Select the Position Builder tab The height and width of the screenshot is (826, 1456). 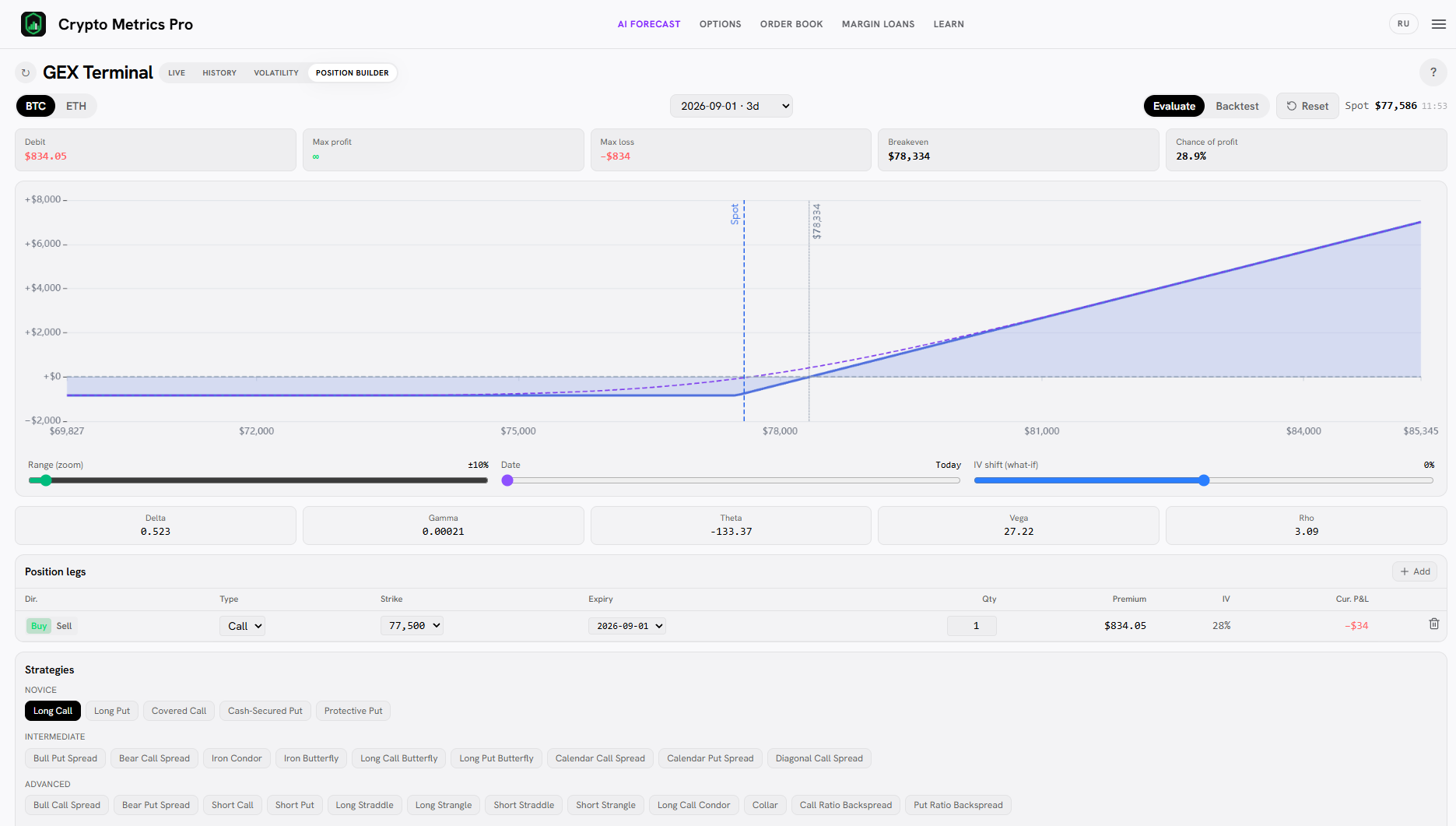[353, 73]
